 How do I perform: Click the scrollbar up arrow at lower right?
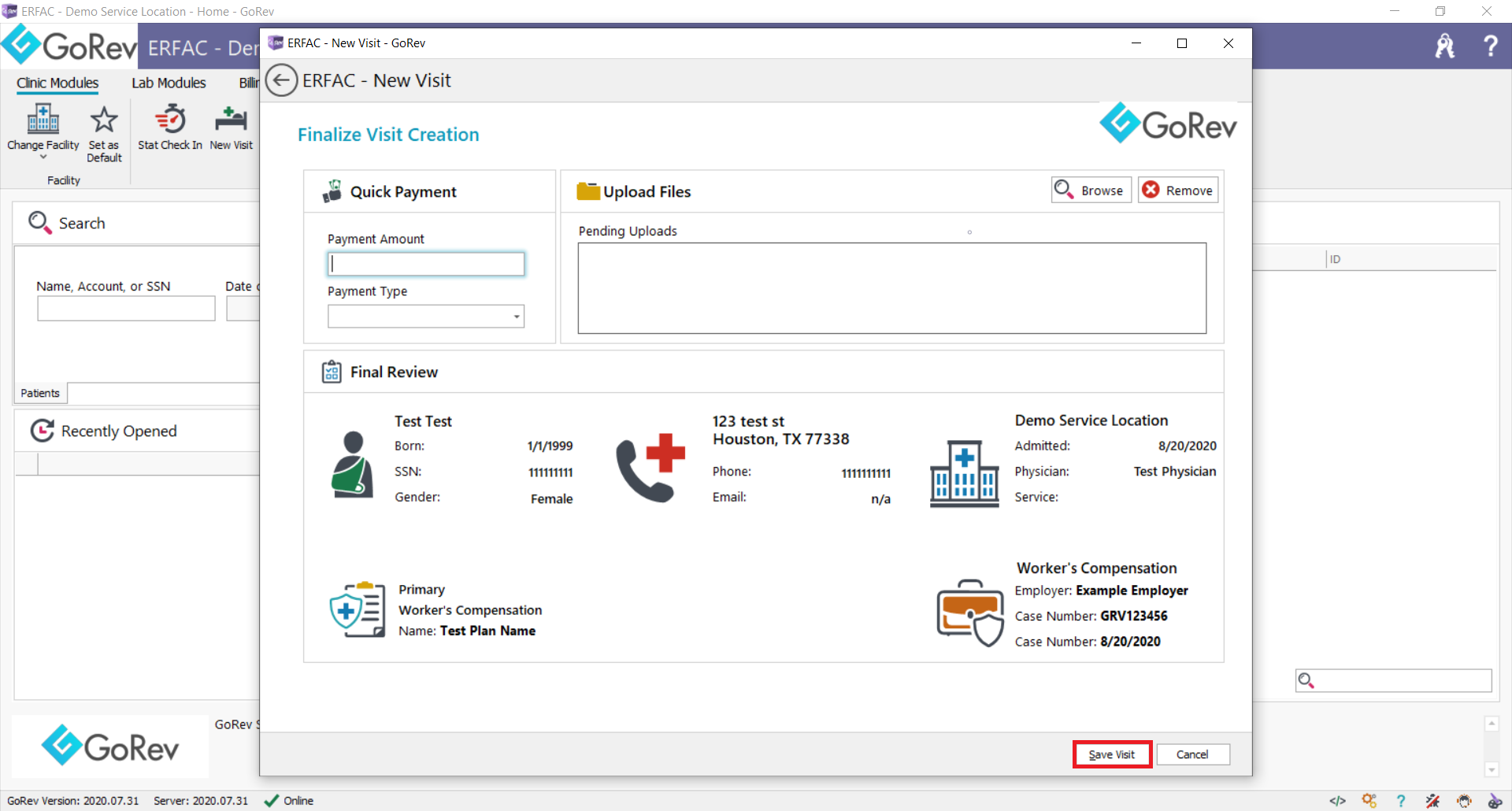tap(1491, 723)
